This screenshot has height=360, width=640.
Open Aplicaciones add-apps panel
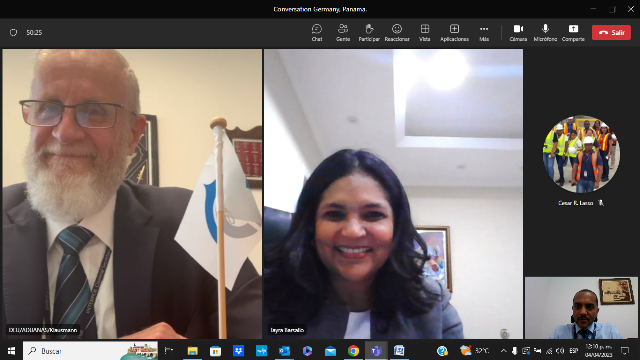[x=454, y=33]
